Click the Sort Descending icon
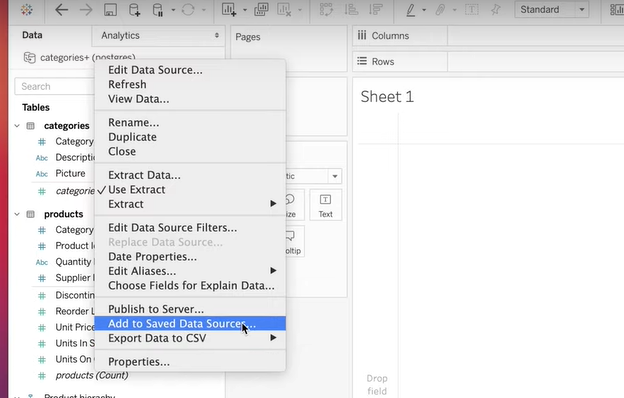This screenshot has width=624, height=398. click(x=375, y=10)
